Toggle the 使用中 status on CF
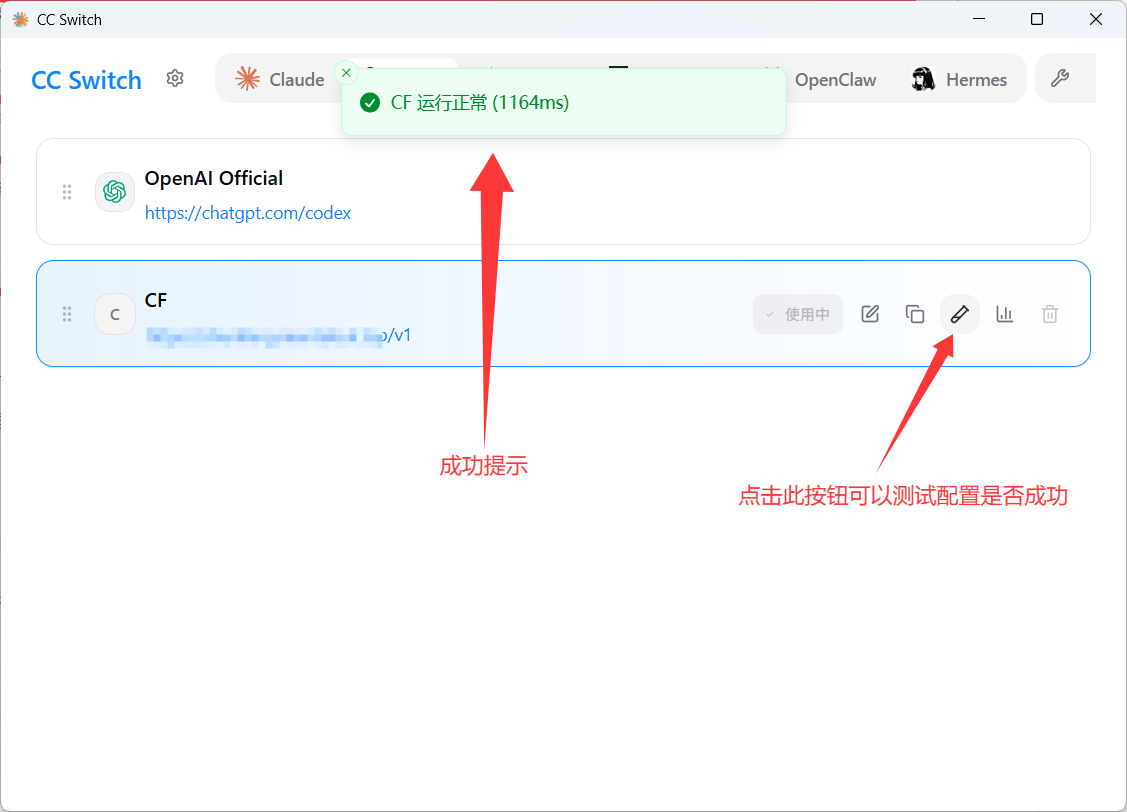The width and height of the screenshot is (1127, 812). pos(797,313)
